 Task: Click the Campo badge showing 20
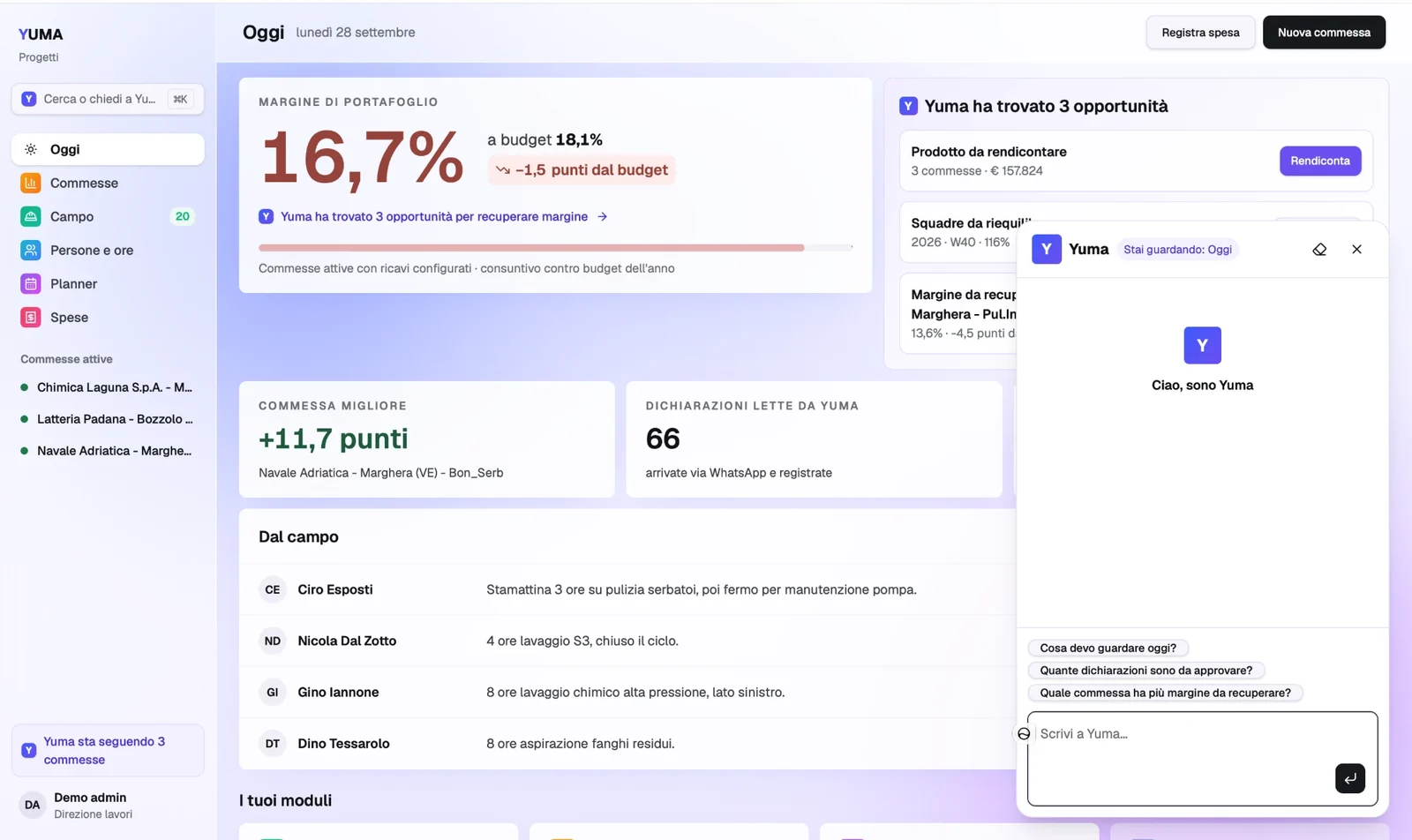click(x=183, y=216)
